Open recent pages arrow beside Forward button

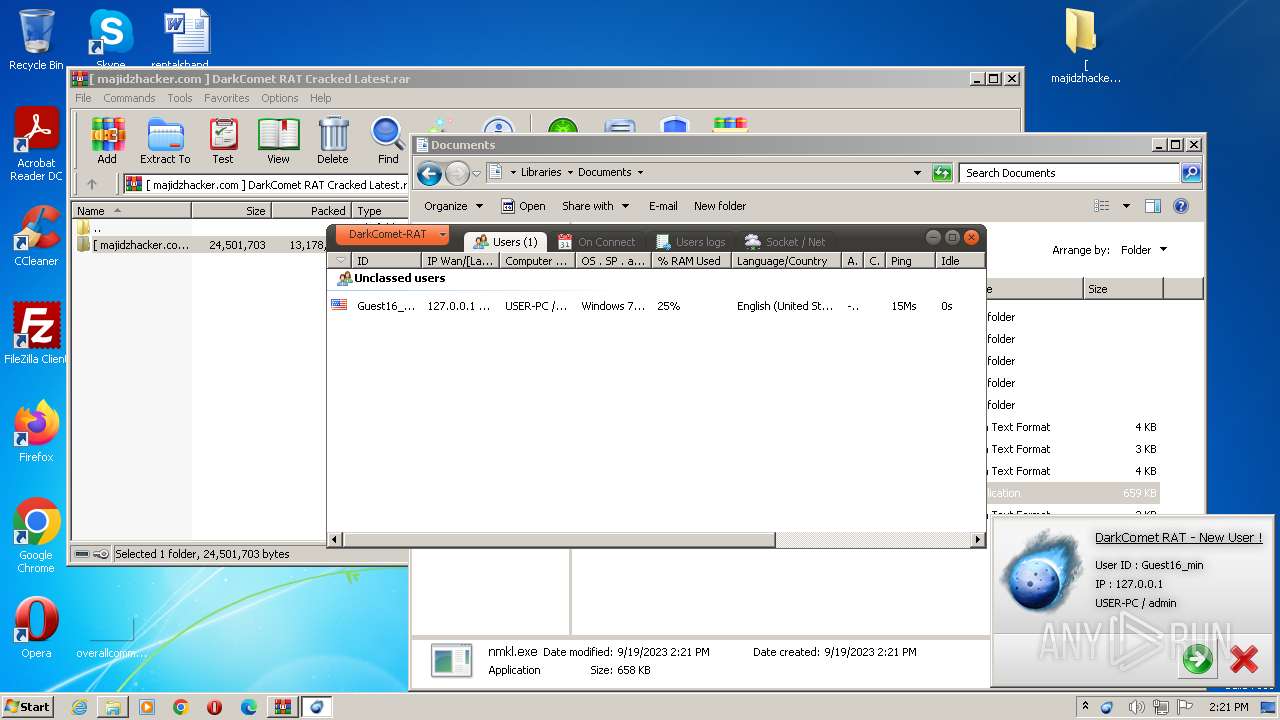pyautogui.click(x=476, y=173)
